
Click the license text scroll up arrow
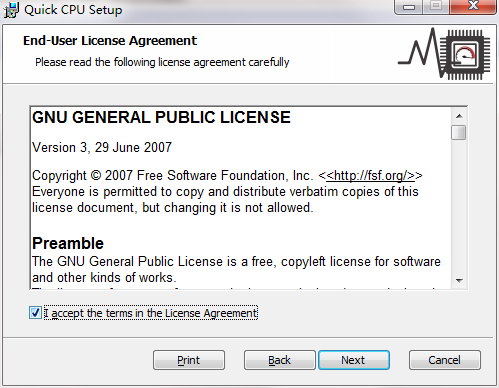tap(459, 116)
